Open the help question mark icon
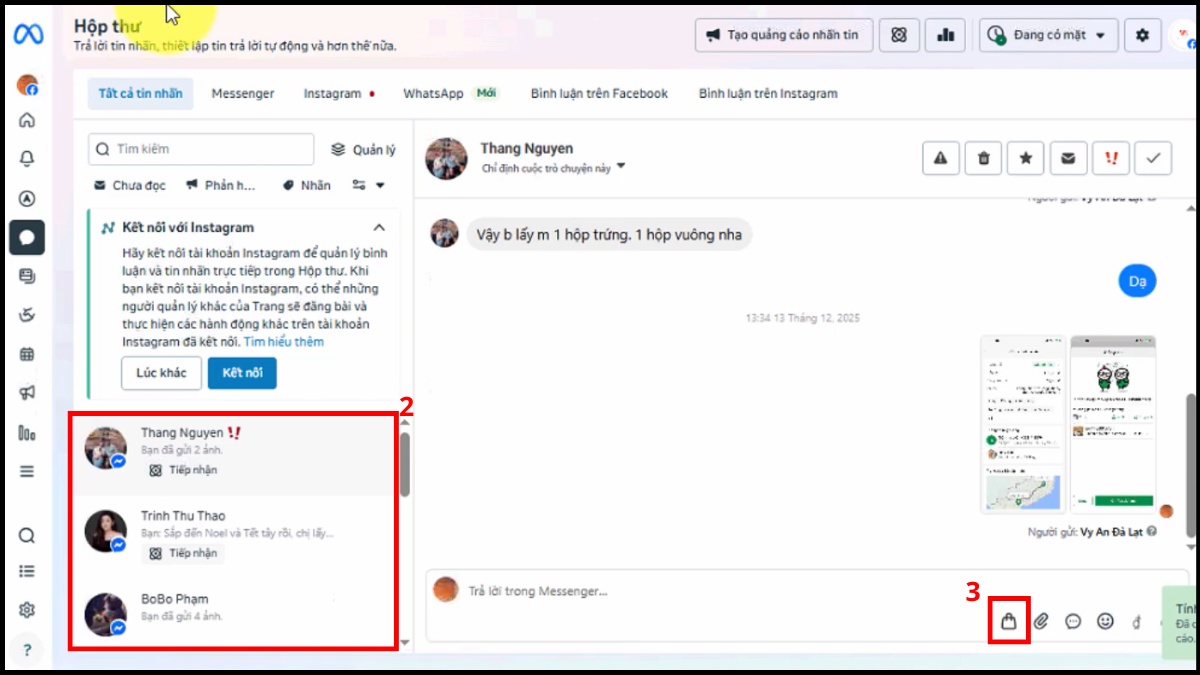The width and height of the screenshot is (1200, 675). point(27,650)
